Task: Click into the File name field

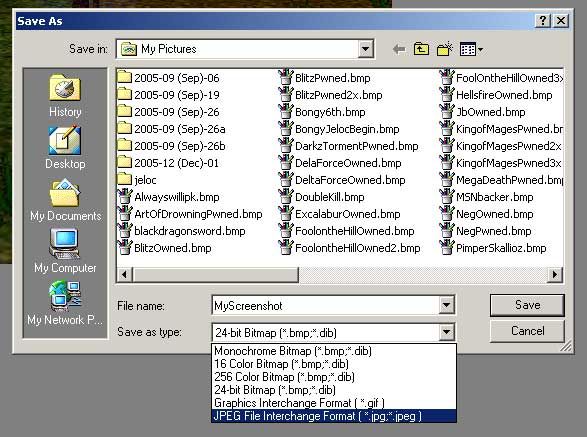Action: point(326,306)
